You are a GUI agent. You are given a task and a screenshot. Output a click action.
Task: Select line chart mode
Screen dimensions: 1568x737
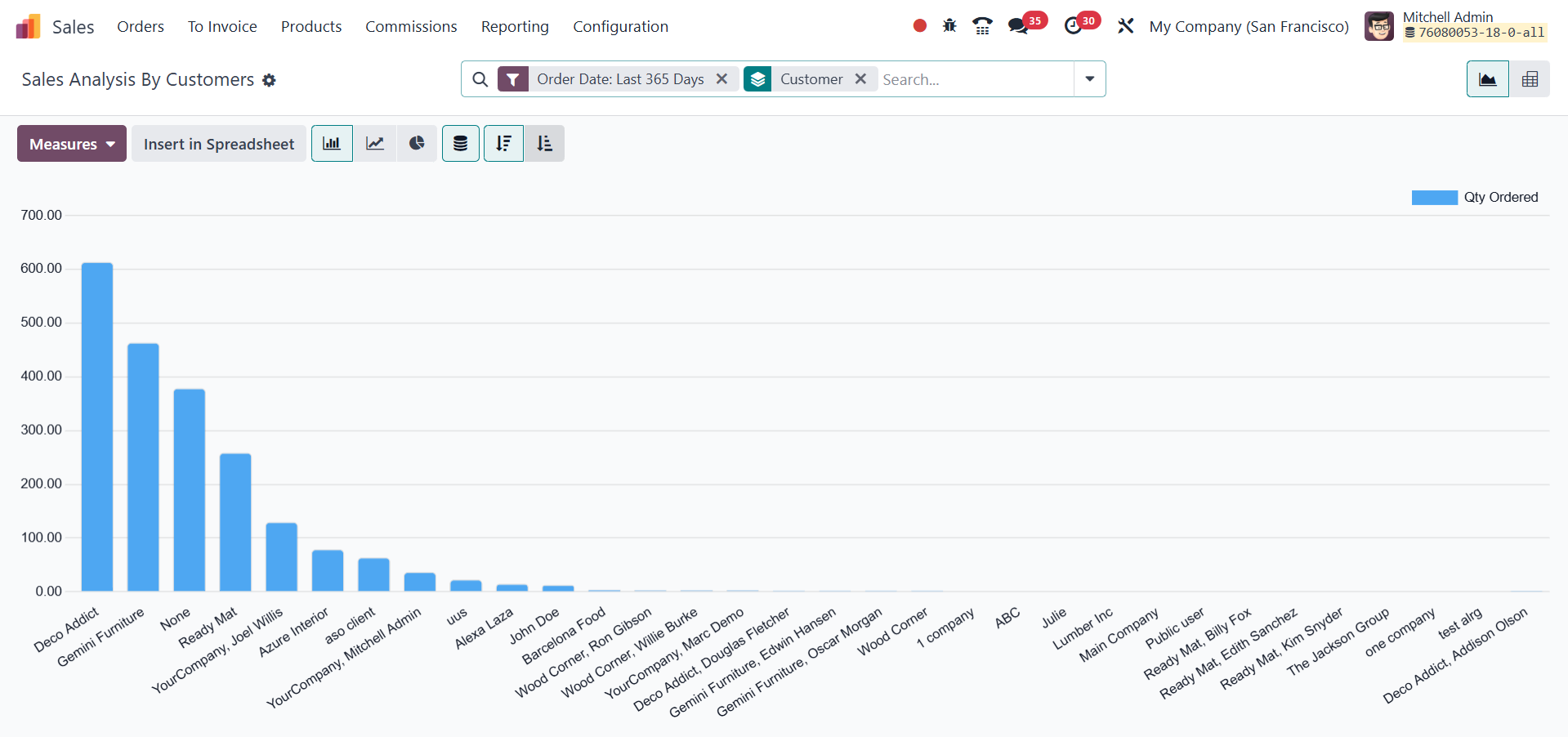[375, 144]
